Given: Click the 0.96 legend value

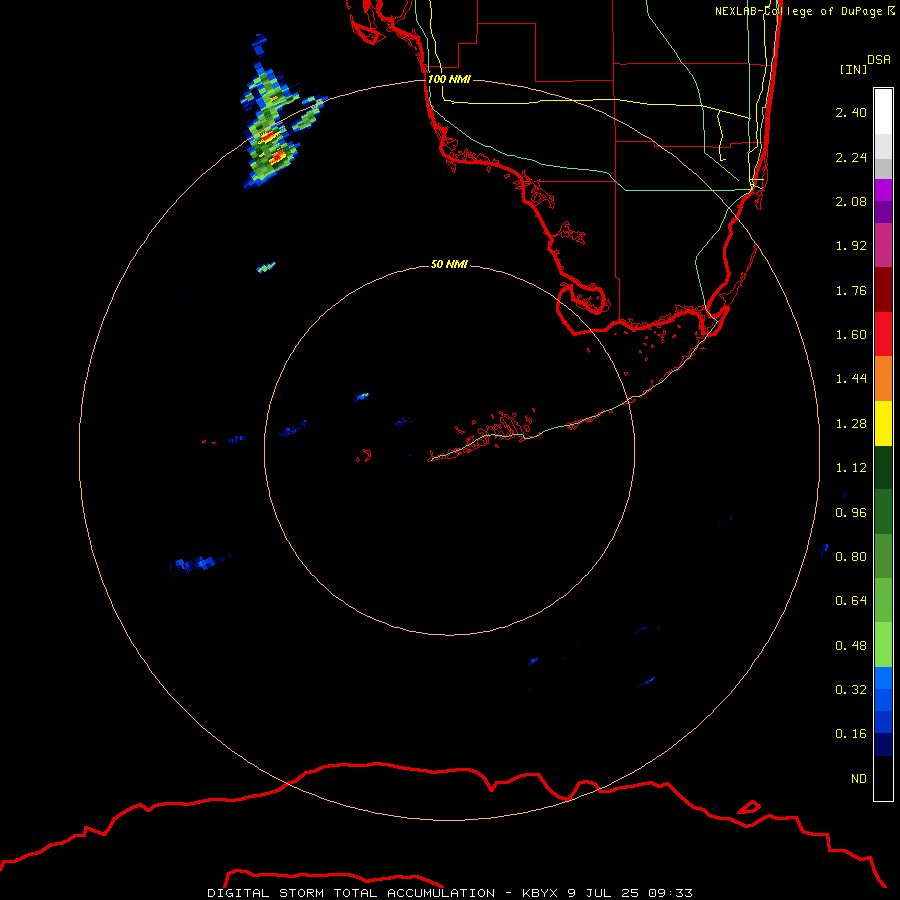Looking at the screenshot, I should 851,512.
